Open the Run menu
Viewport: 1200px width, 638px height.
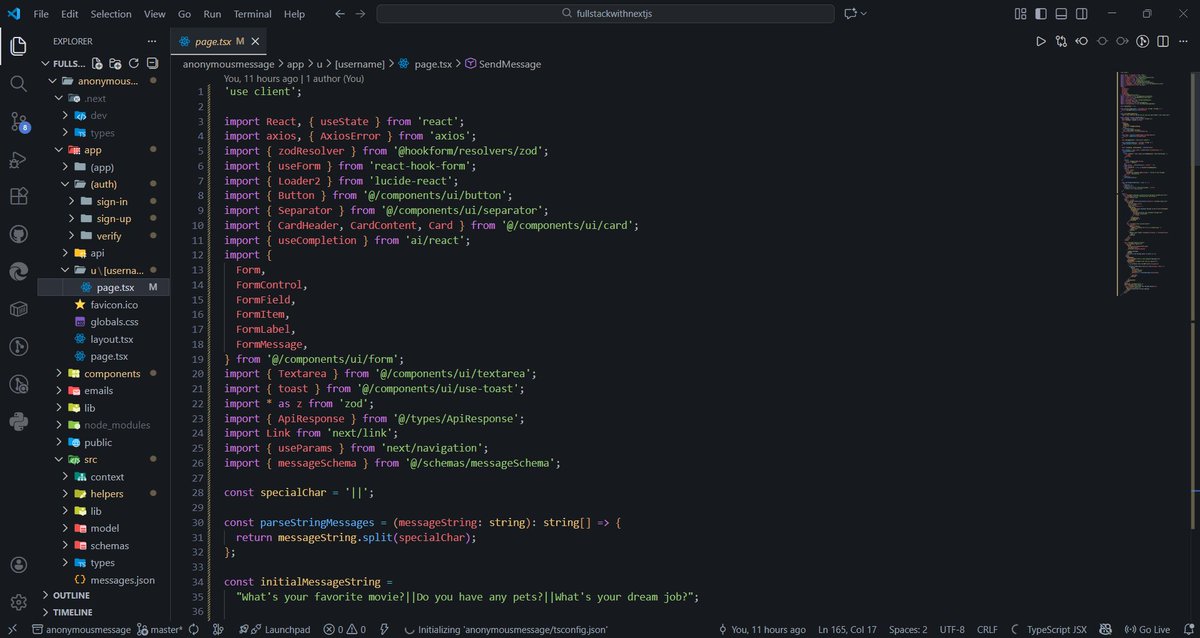(212, 14)
